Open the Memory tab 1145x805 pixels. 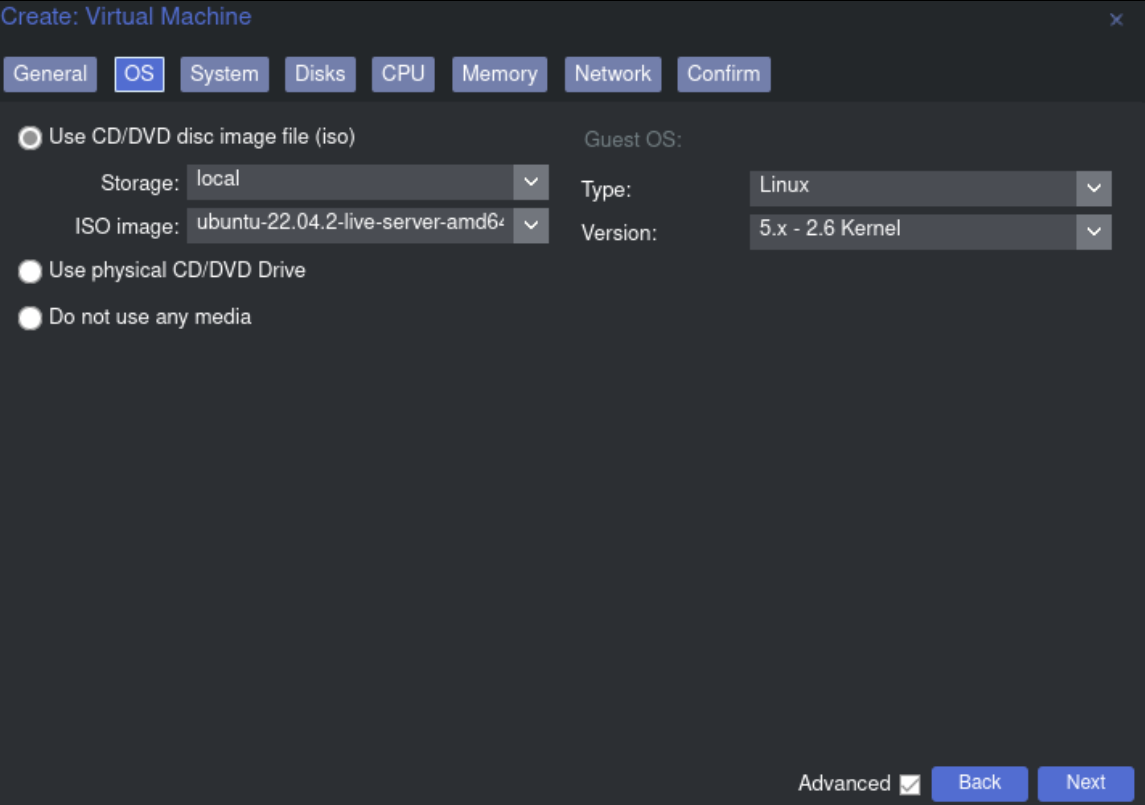click(x=499, y=74)
